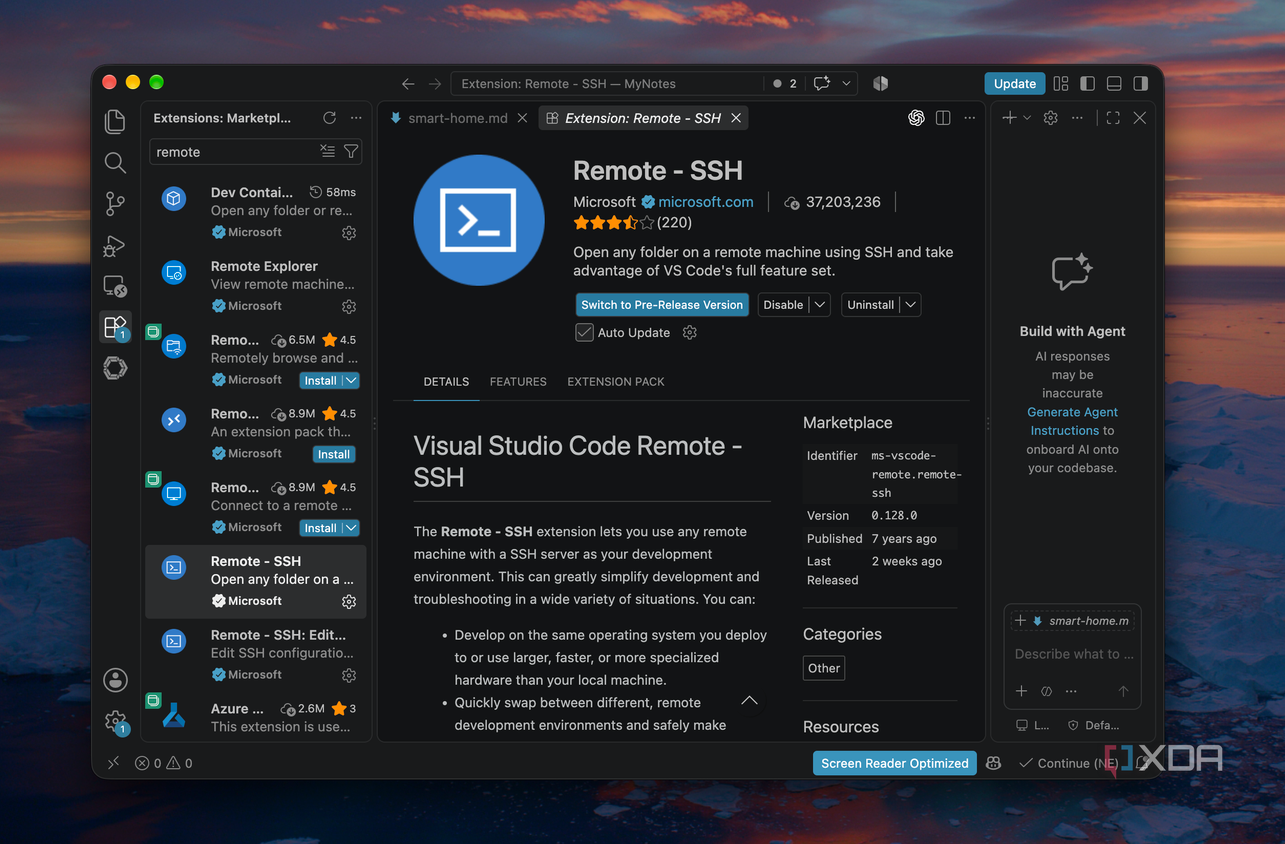The height and width of the screenshot is (844, 1285).
Task: Click Switch to Pre-Release Version button
Action: pyautogui.click(x=662, y=305)
